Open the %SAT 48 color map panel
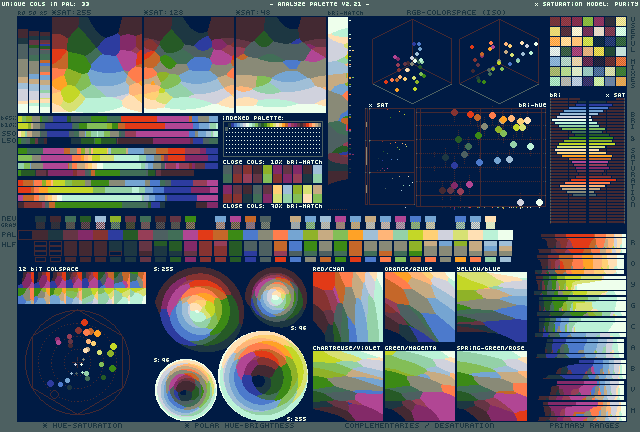Image resolution: width=640 pixels, height=432 pixels. click(x=281, y=65)
